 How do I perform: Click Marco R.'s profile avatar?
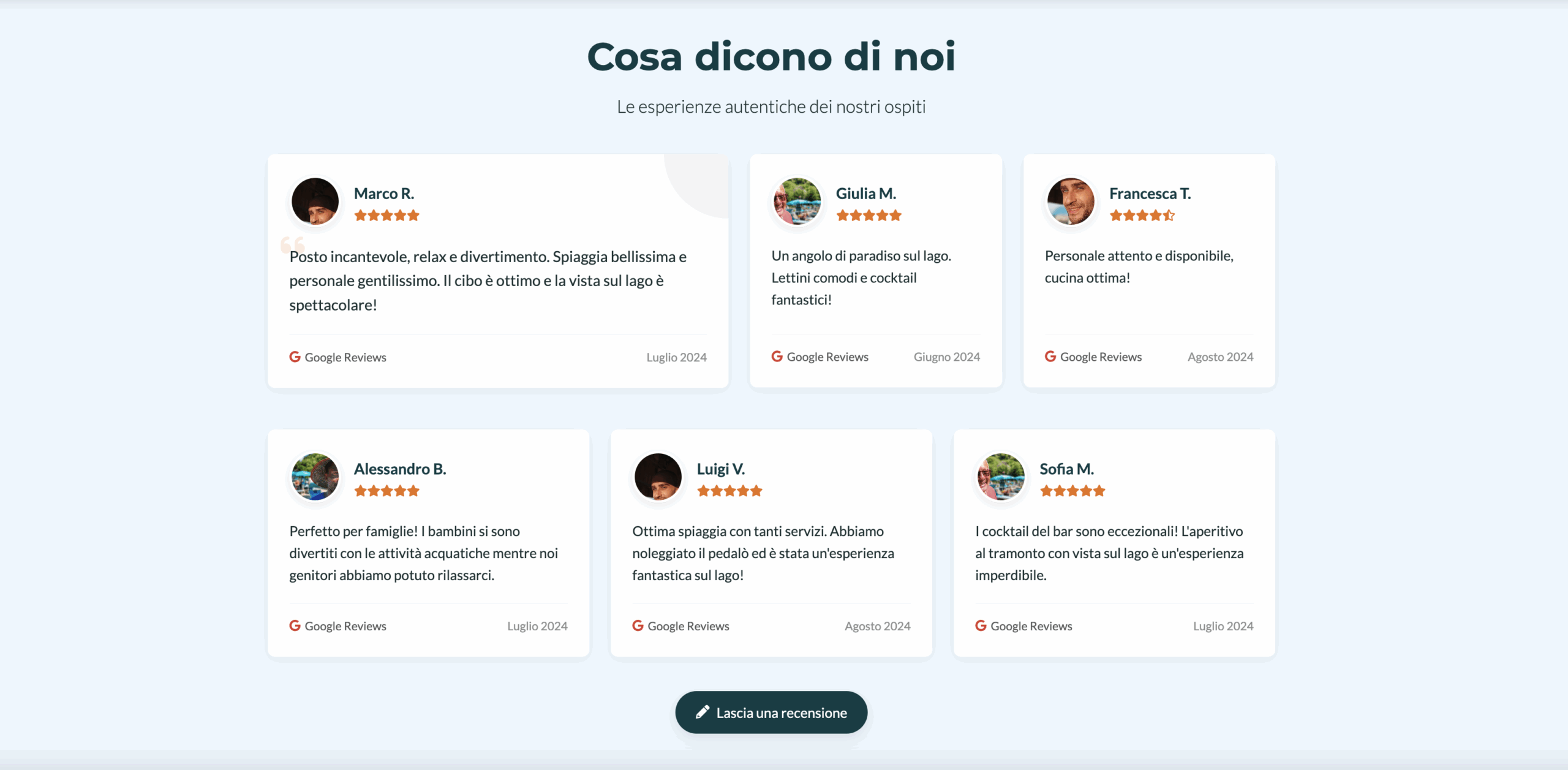click(315, 201)
